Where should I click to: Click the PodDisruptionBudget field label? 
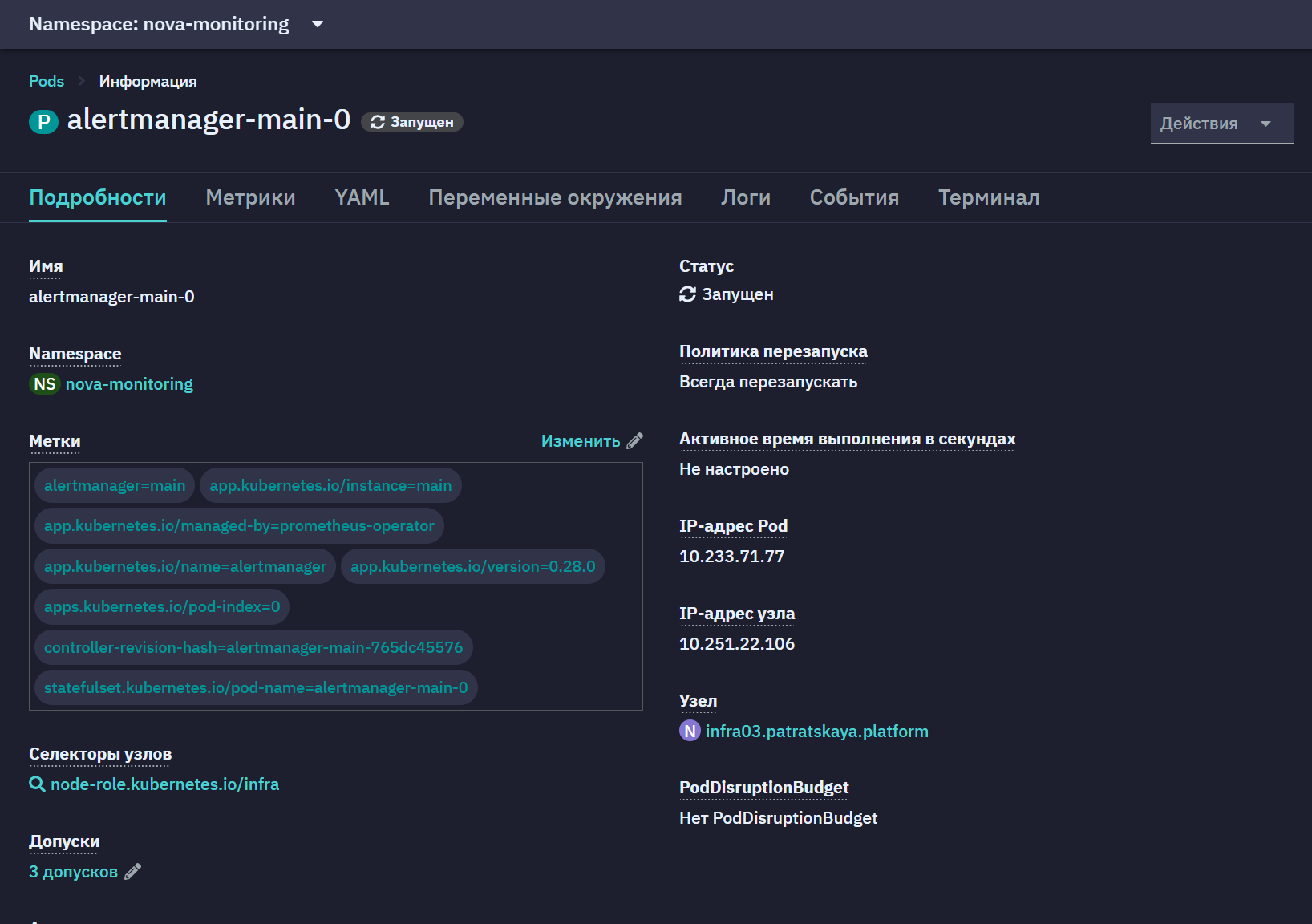(763, 788)
